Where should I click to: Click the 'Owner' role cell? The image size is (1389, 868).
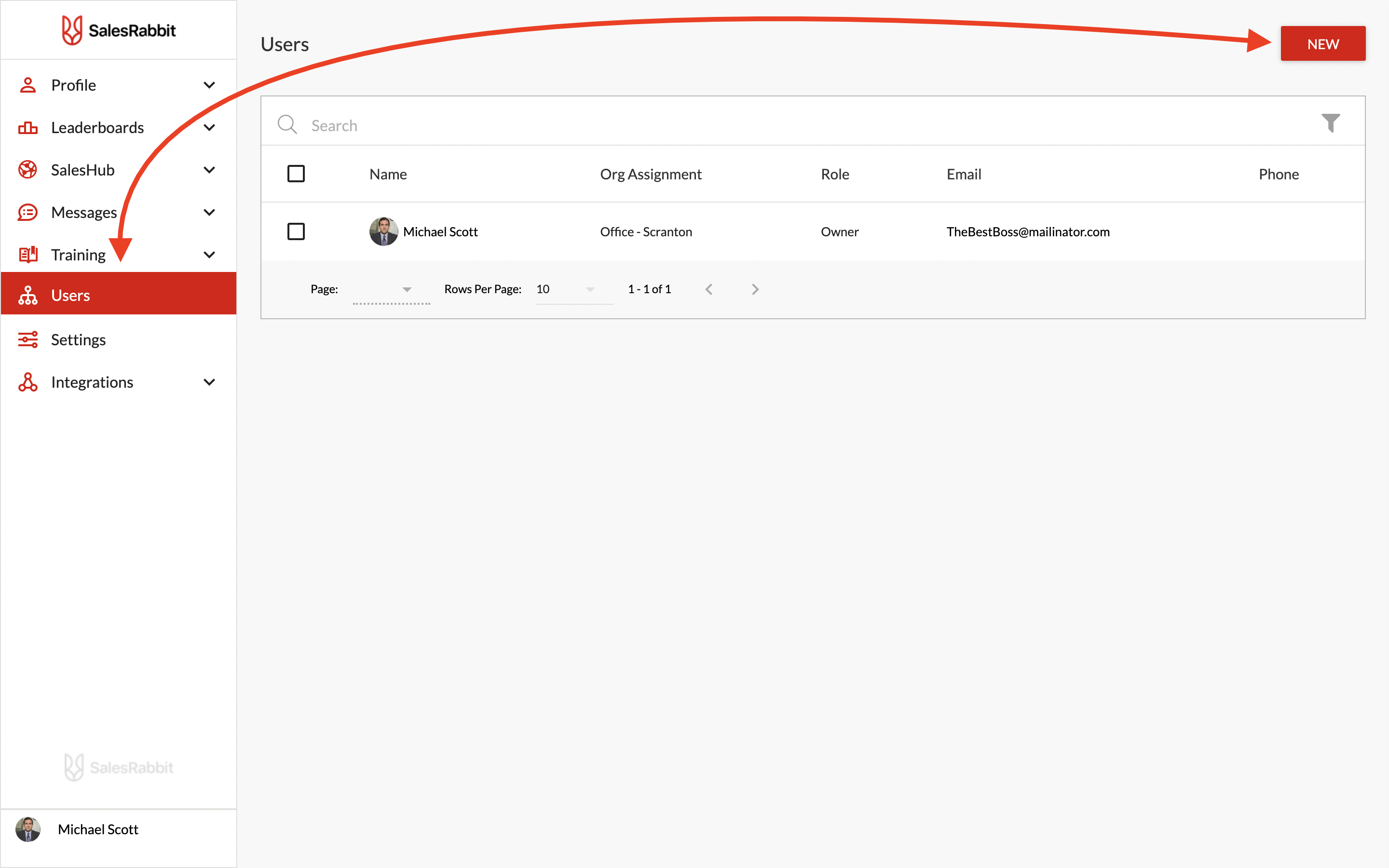point(840,231)
